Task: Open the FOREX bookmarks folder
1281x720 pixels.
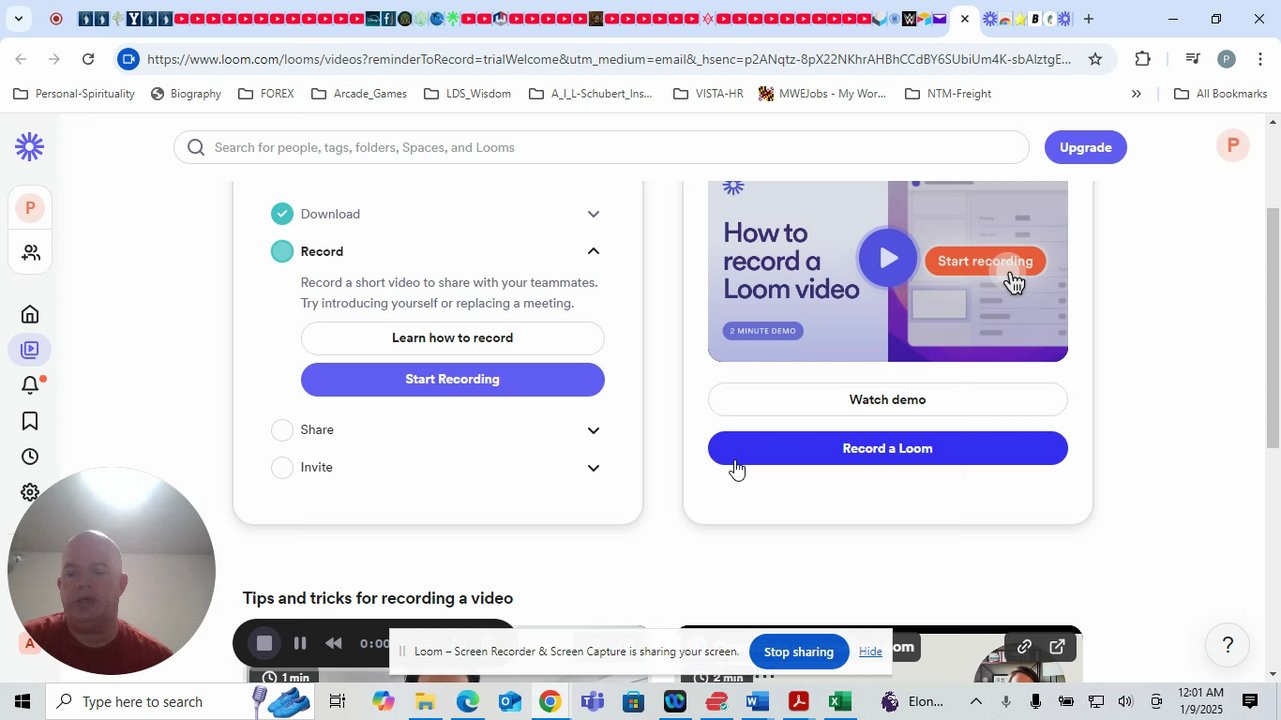Action: tap(266, 94)
